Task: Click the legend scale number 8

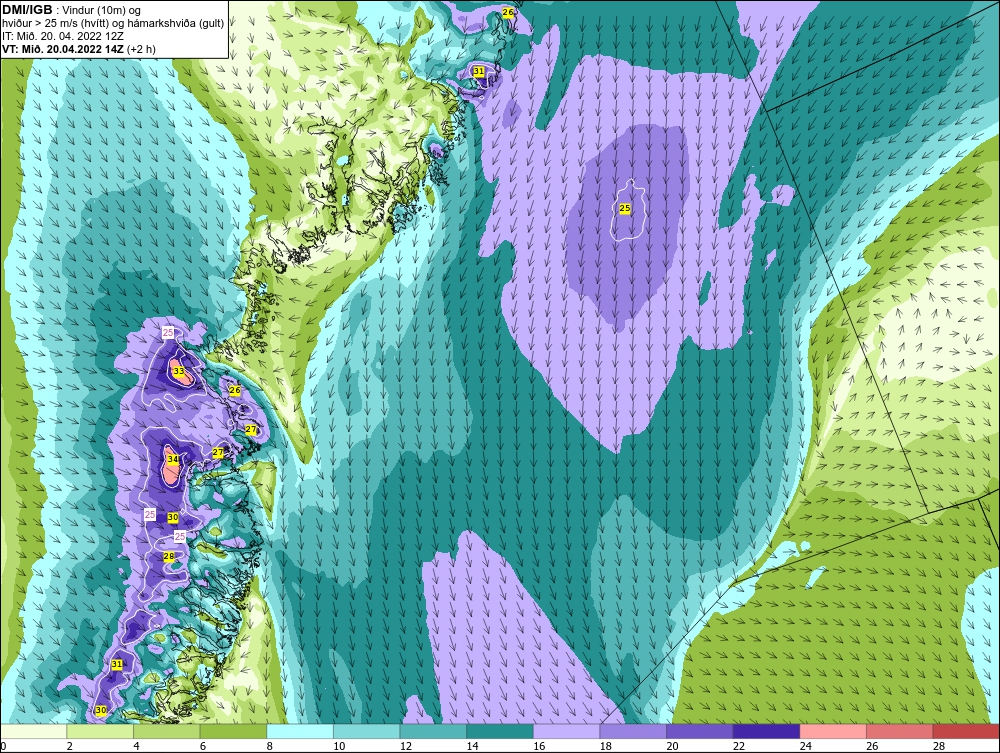Action: click(270, 746)
